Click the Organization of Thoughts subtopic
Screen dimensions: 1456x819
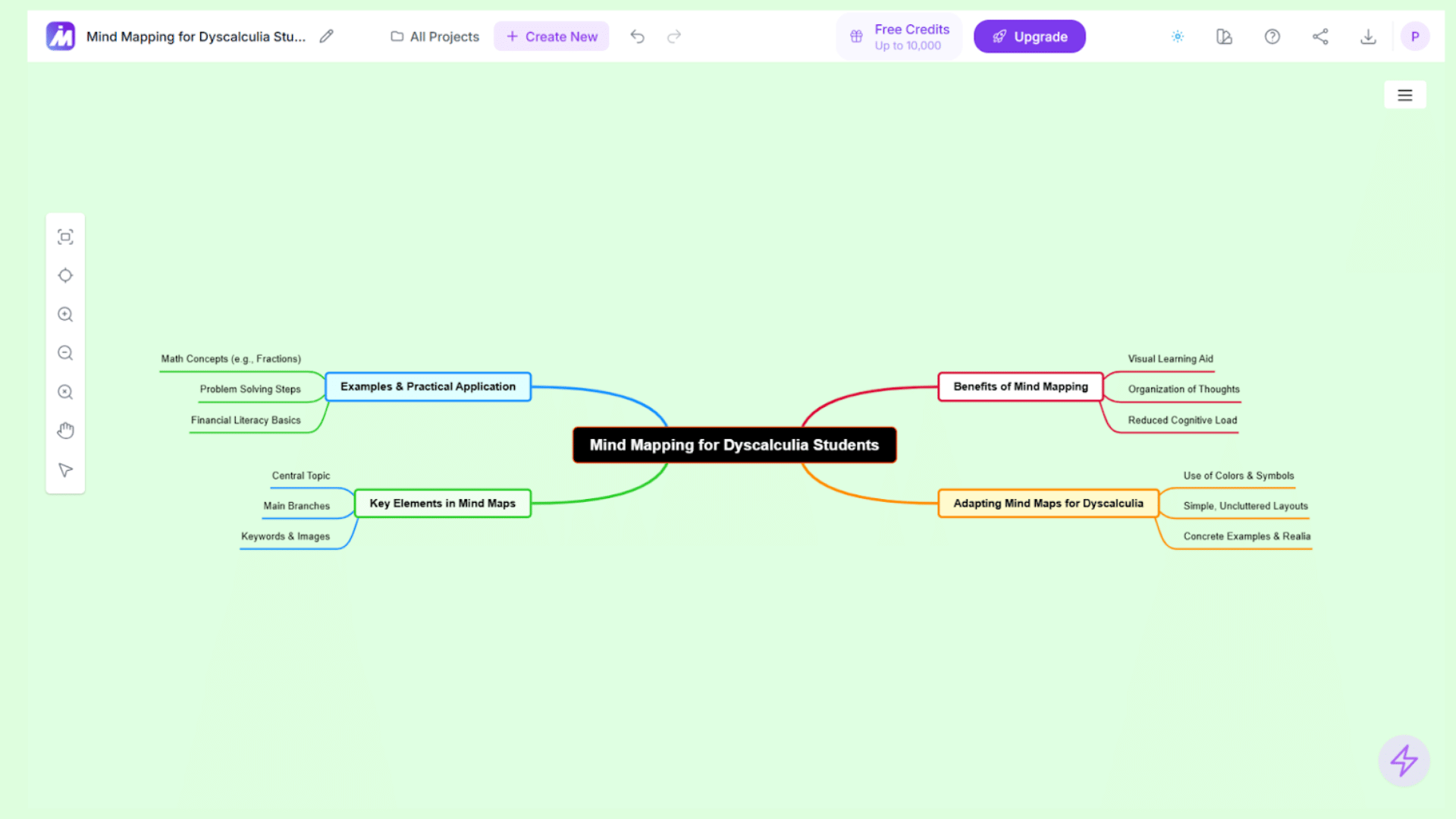tap(1184, 389)
